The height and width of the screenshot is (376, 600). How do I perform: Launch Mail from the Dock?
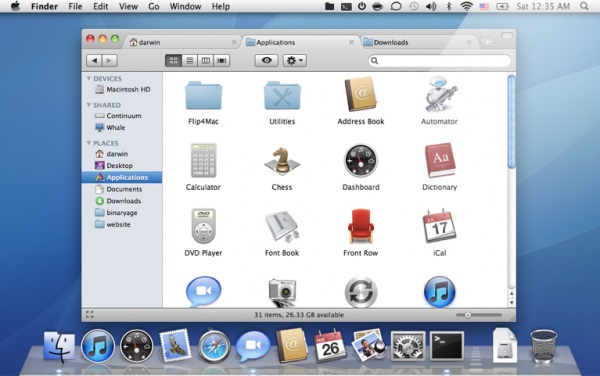(x=175, y=346)
